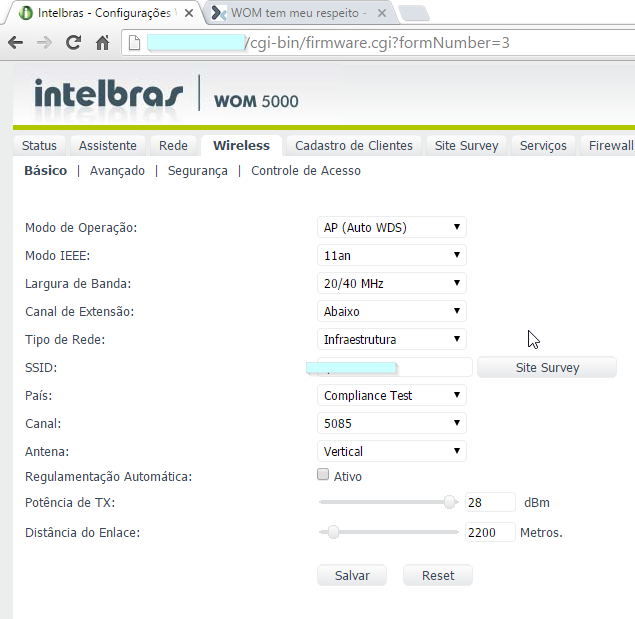Reload the page with refresh icon
The image size is (635, 619).
click(73, 43)
